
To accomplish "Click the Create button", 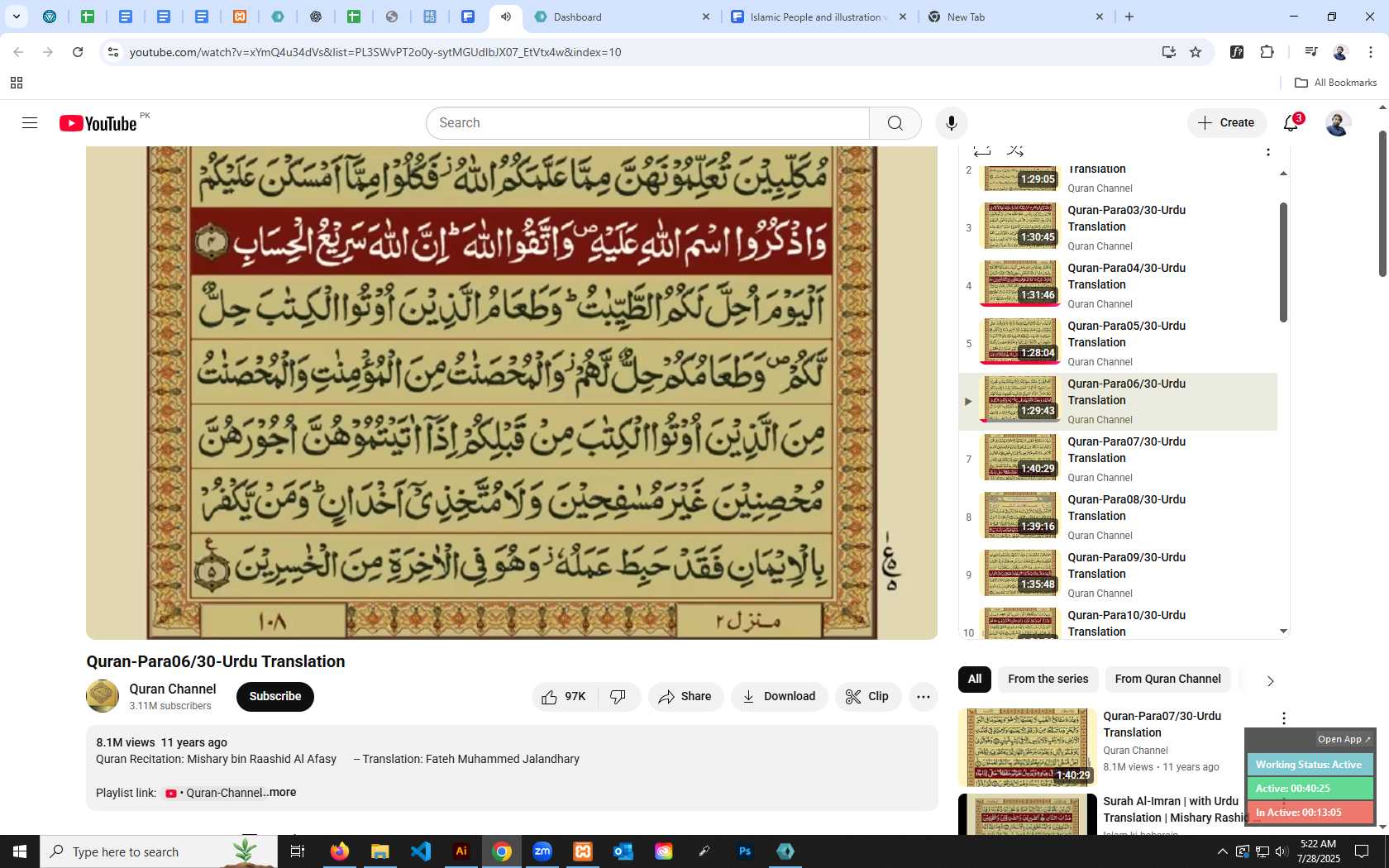I will (1227, 123).
